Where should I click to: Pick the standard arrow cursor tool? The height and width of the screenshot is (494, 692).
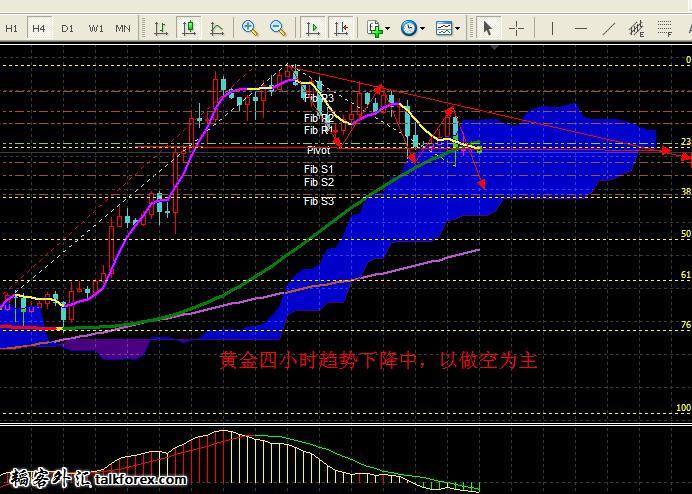488,29
